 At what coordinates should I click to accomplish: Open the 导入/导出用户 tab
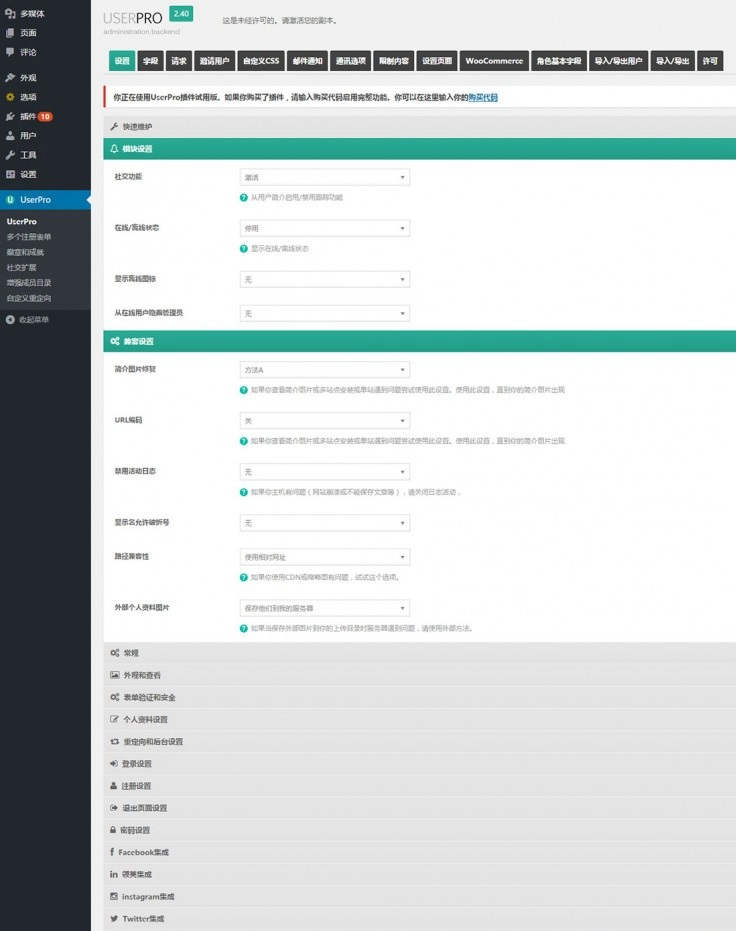[618, 61]
